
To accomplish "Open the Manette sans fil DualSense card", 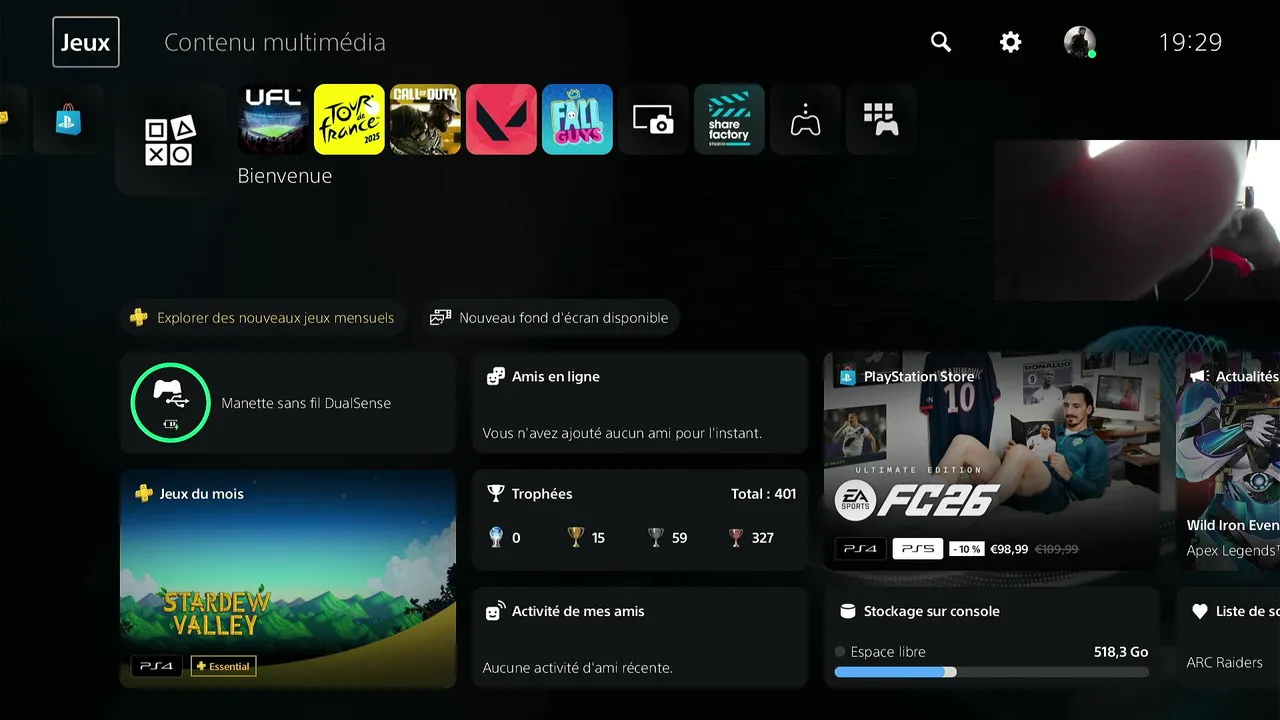I will [x=288, y=403].
